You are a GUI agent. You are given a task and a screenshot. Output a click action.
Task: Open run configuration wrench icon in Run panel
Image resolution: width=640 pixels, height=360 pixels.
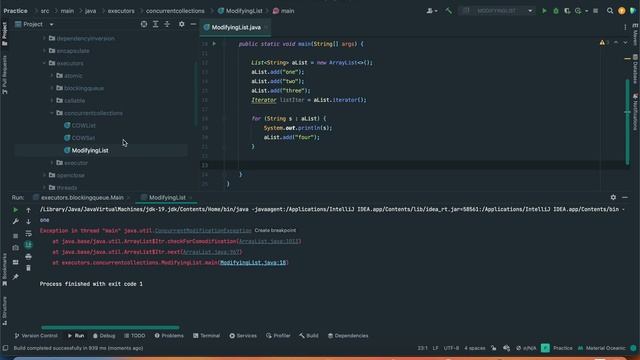click(x=16, y=221)
